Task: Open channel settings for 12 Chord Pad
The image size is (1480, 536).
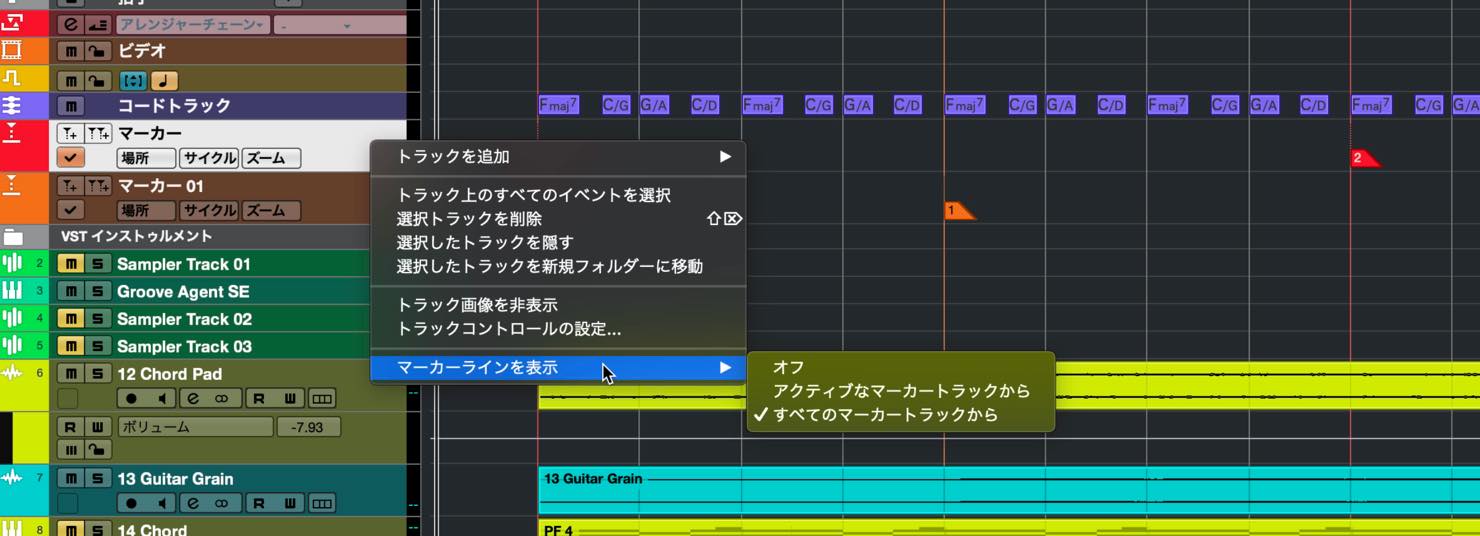Action: coord(192,398)
